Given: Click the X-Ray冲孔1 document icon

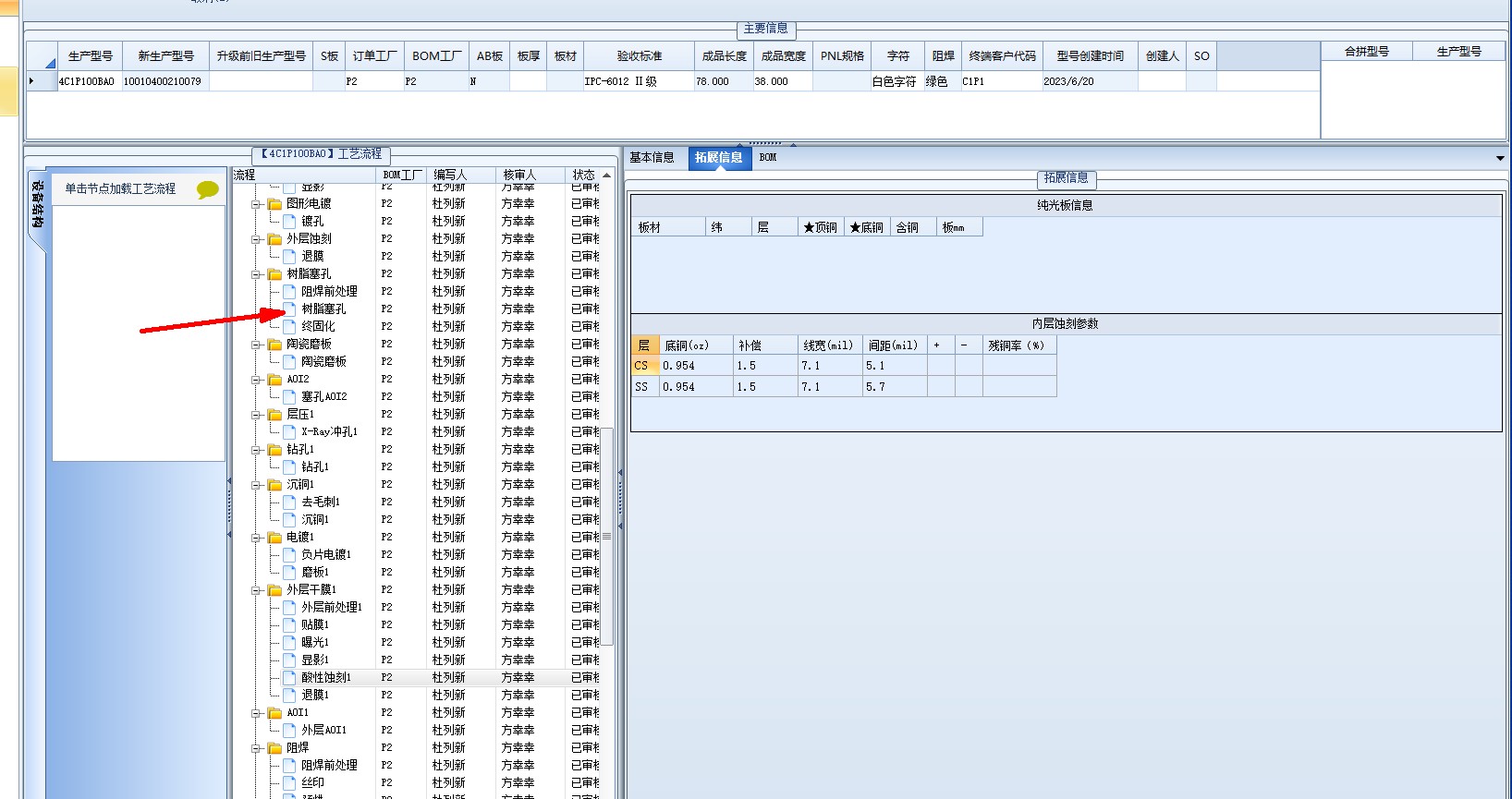Looking at the screenshot, I should [x=289, y=432].
